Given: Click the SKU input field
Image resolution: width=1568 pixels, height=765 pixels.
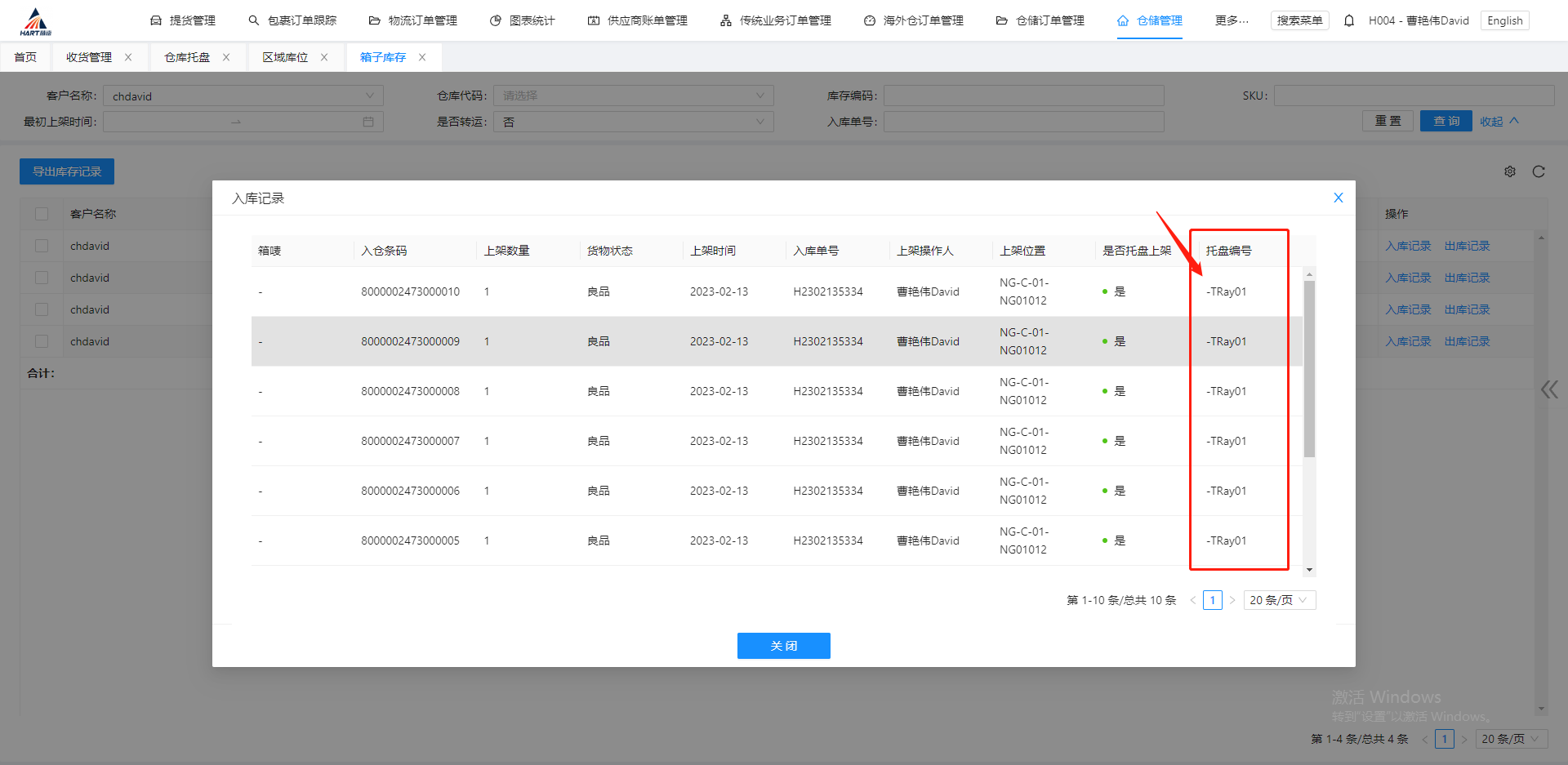Looking at the screenshot, I should (x=1413, y=96).
